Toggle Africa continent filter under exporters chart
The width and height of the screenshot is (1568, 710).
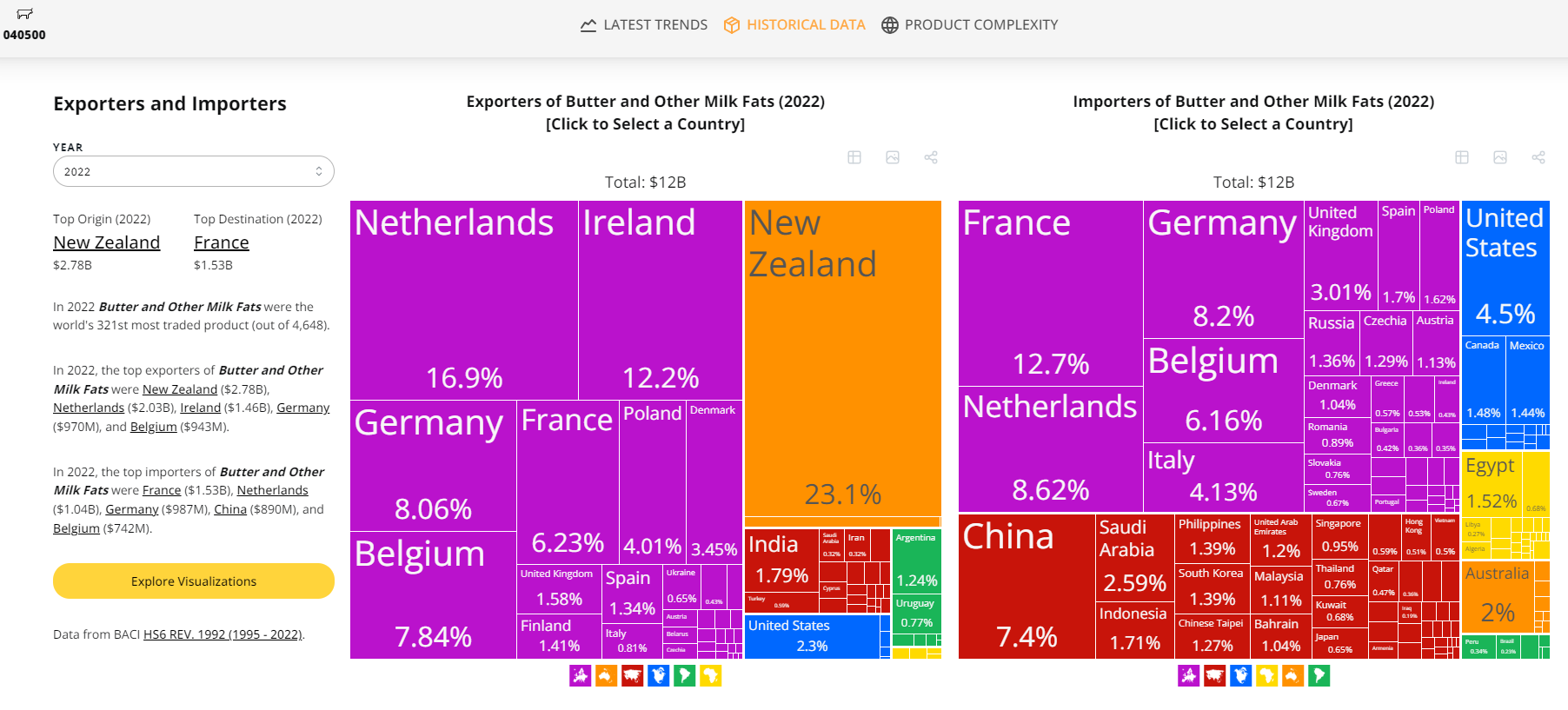point(711,675)
